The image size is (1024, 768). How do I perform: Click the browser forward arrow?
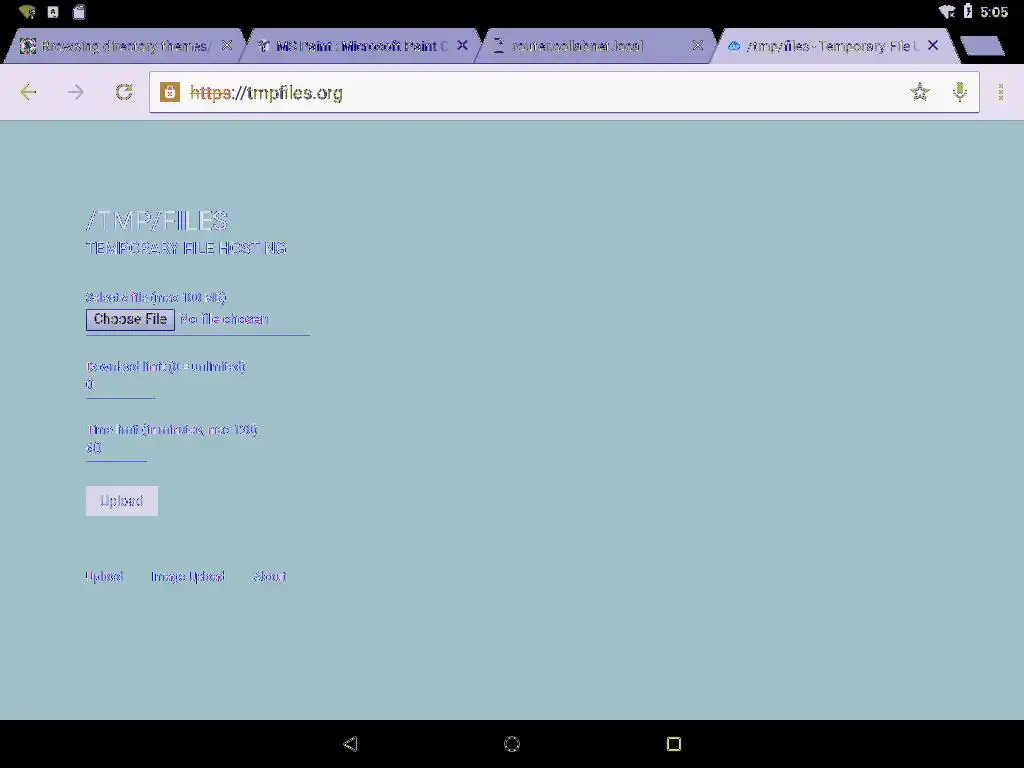point(76,92)
